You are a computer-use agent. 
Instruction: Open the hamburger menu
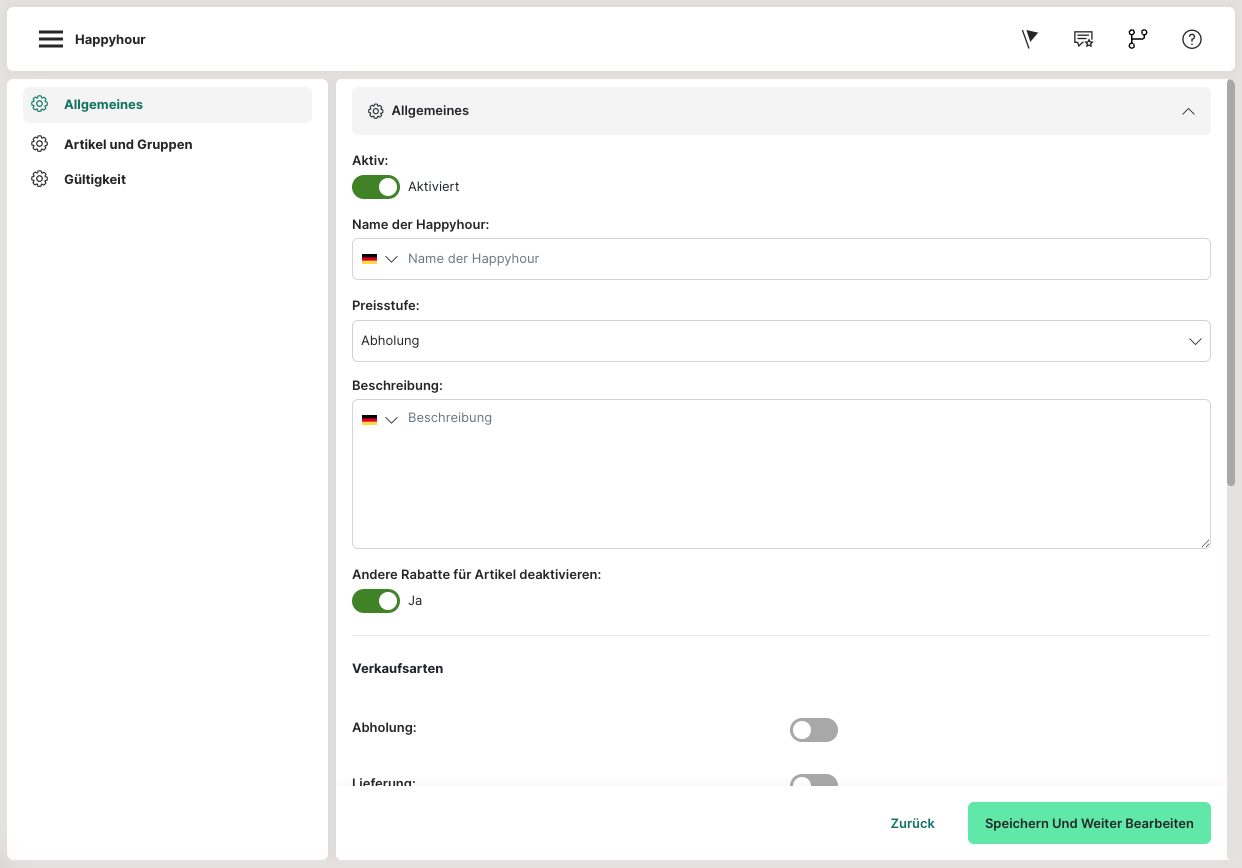point(50,39)
